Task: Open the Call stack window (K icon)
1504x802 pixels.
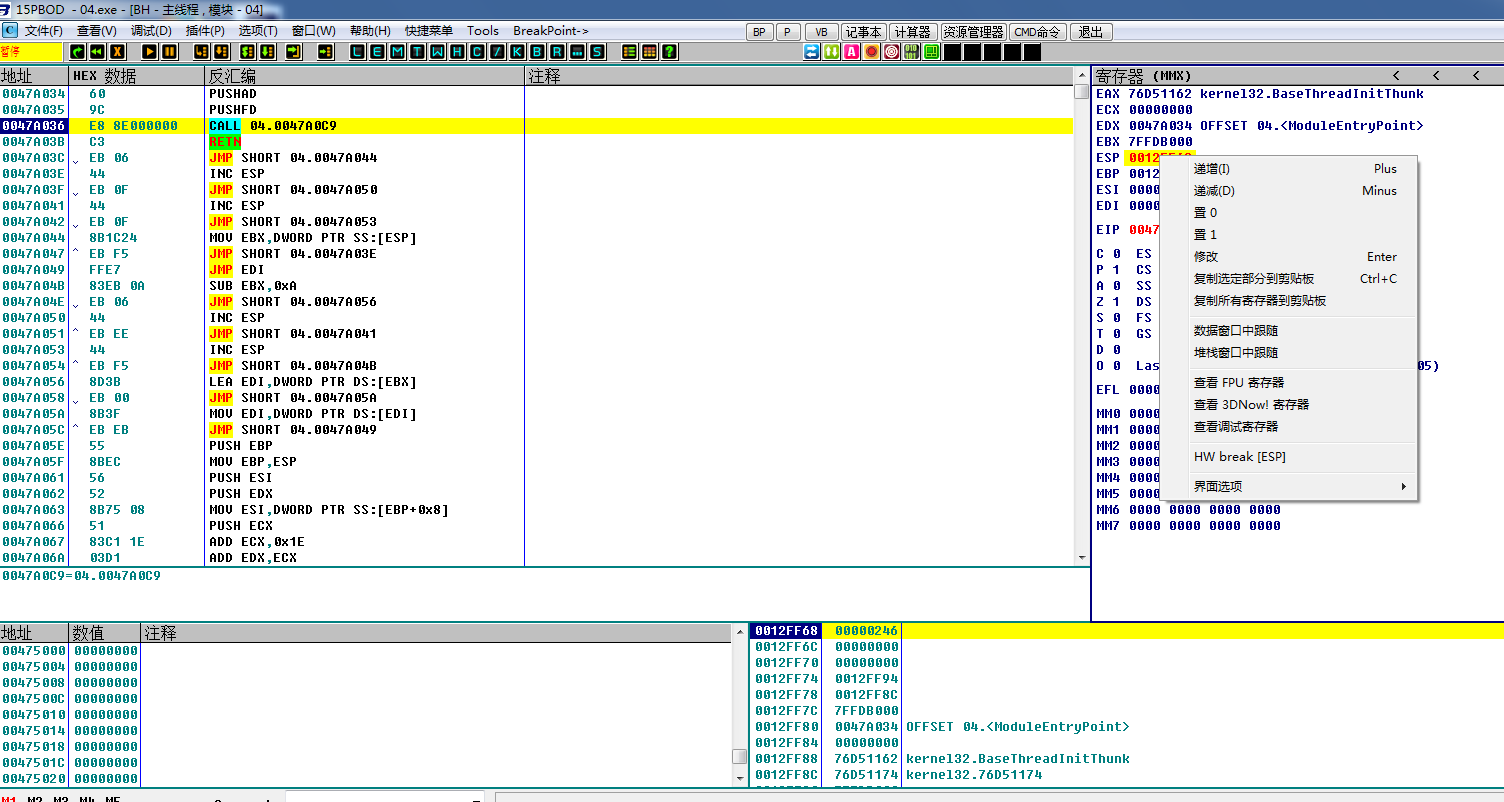Action: pyautogui.click(x=517, y=52)
